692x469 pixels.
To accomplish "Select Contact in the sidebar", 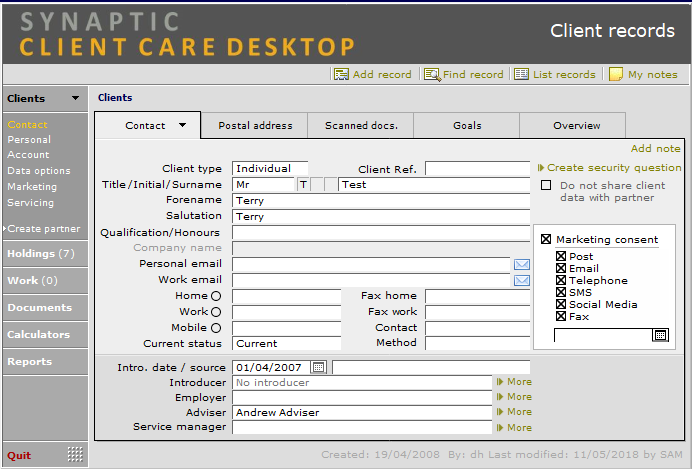I will pos(27,124).
